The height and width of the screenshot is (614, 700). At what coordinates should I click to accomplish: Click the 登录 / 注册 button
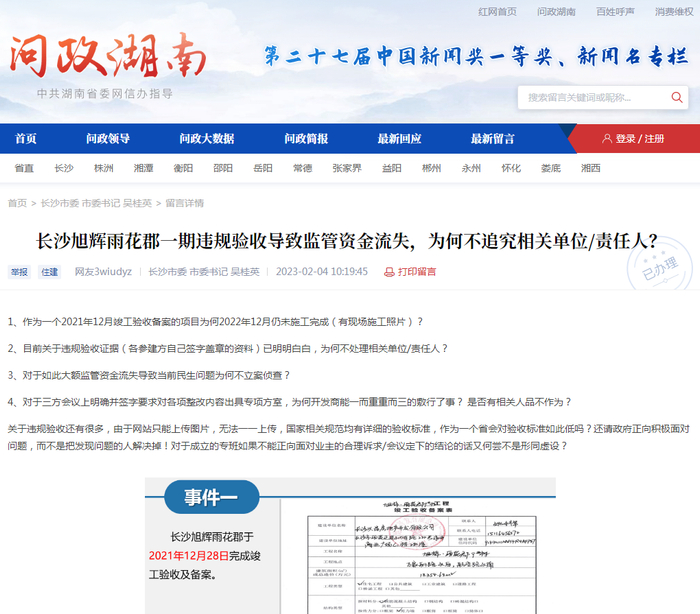(633, 139)
